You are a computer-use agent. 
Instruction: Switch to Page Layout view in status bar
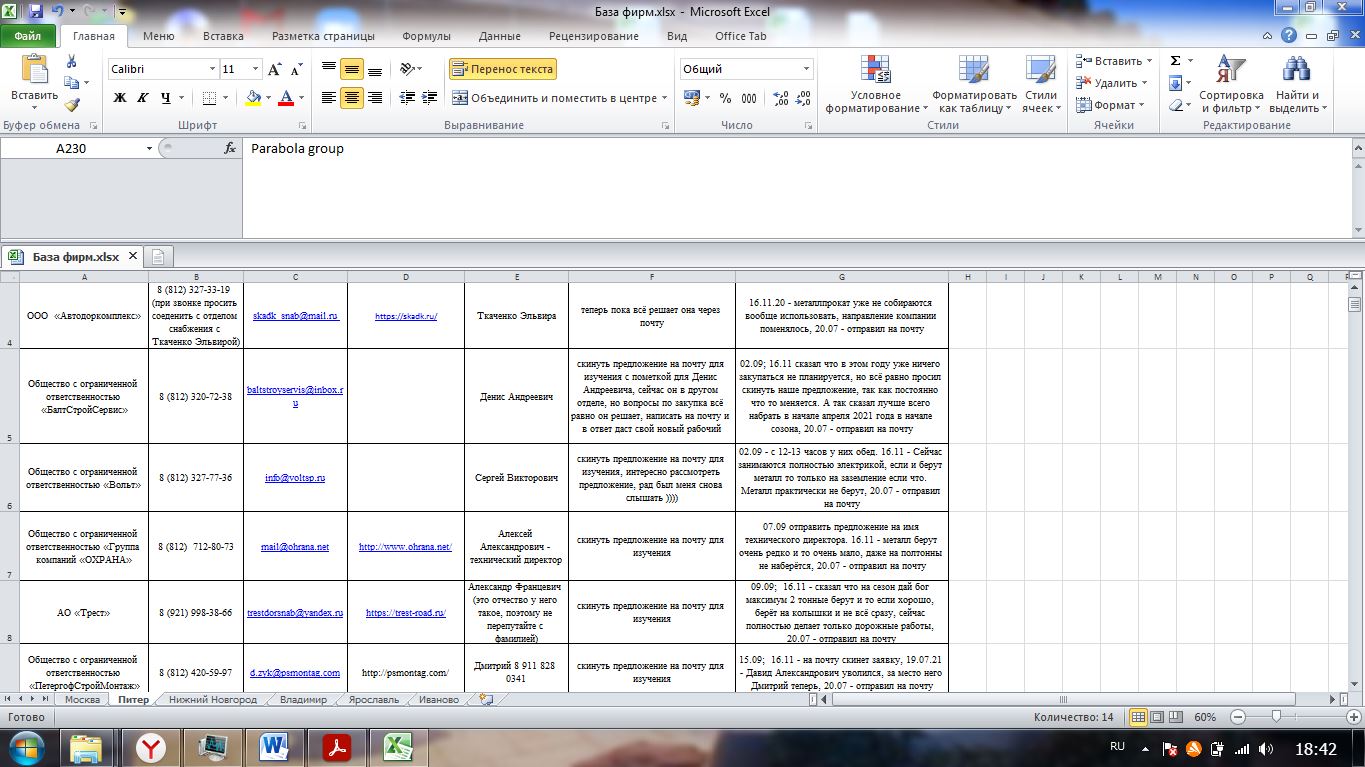(1157, 718)
